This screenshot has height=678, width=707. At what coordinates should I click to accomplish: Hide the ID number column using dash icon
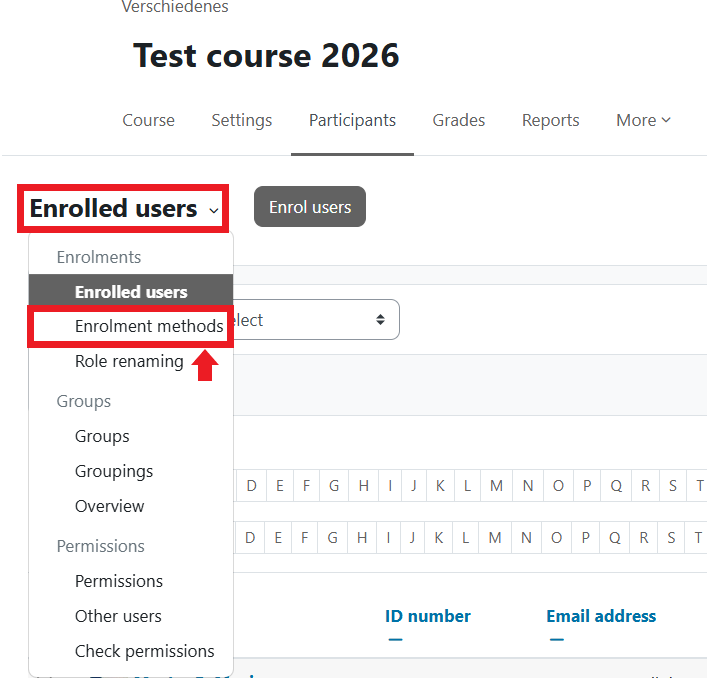click(395, 640)
